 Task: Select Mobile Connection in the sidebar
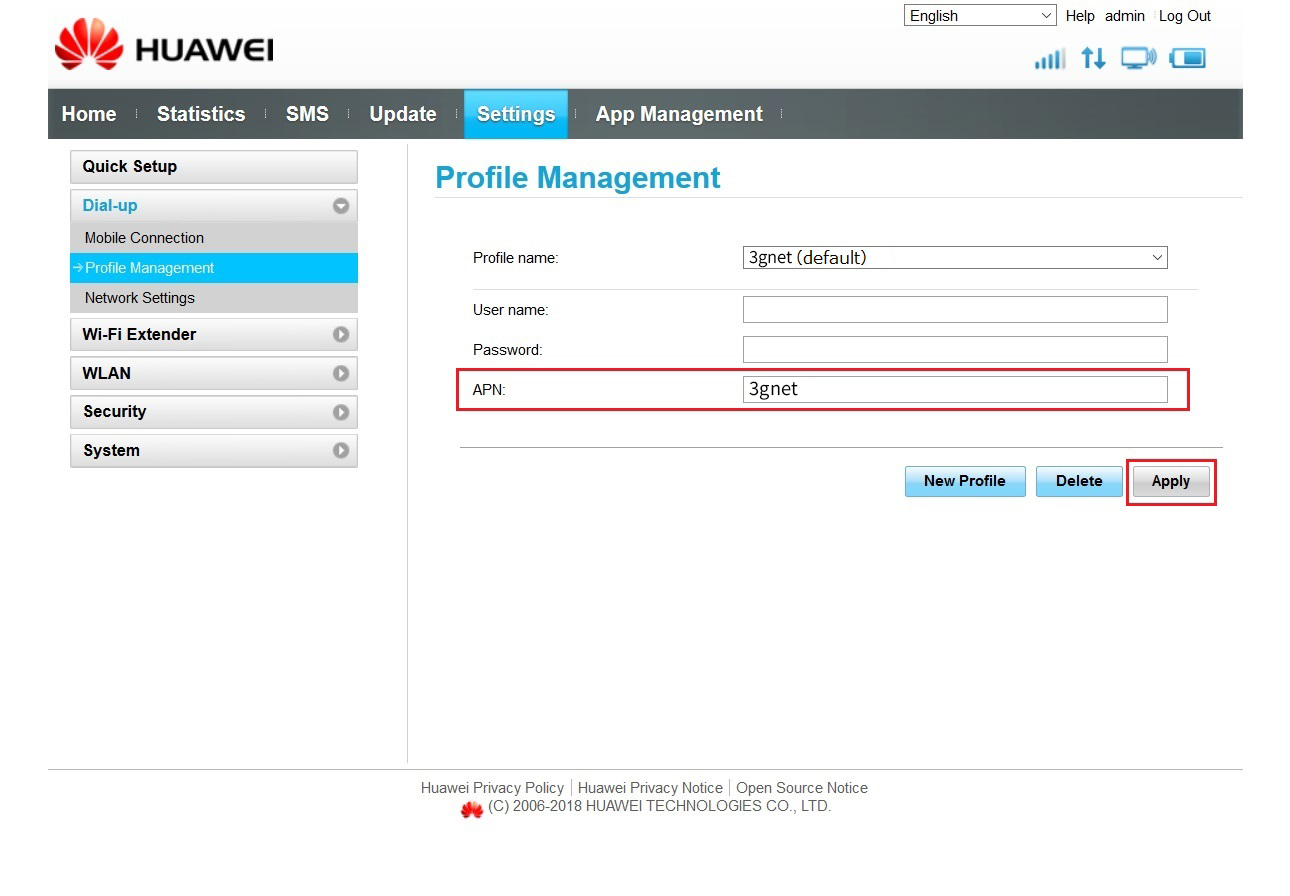(213, 238)
